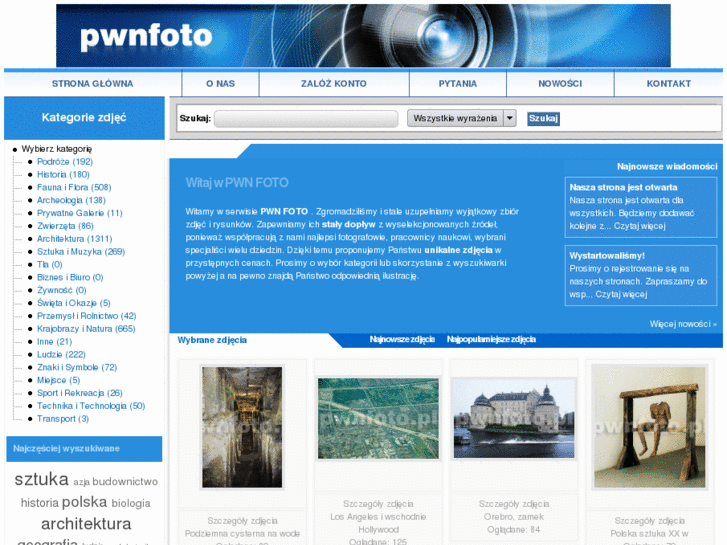Select Architektura (1311) category
Image resolution: width=727 pixels, height=545 pixels.
(x=75, y=239)
